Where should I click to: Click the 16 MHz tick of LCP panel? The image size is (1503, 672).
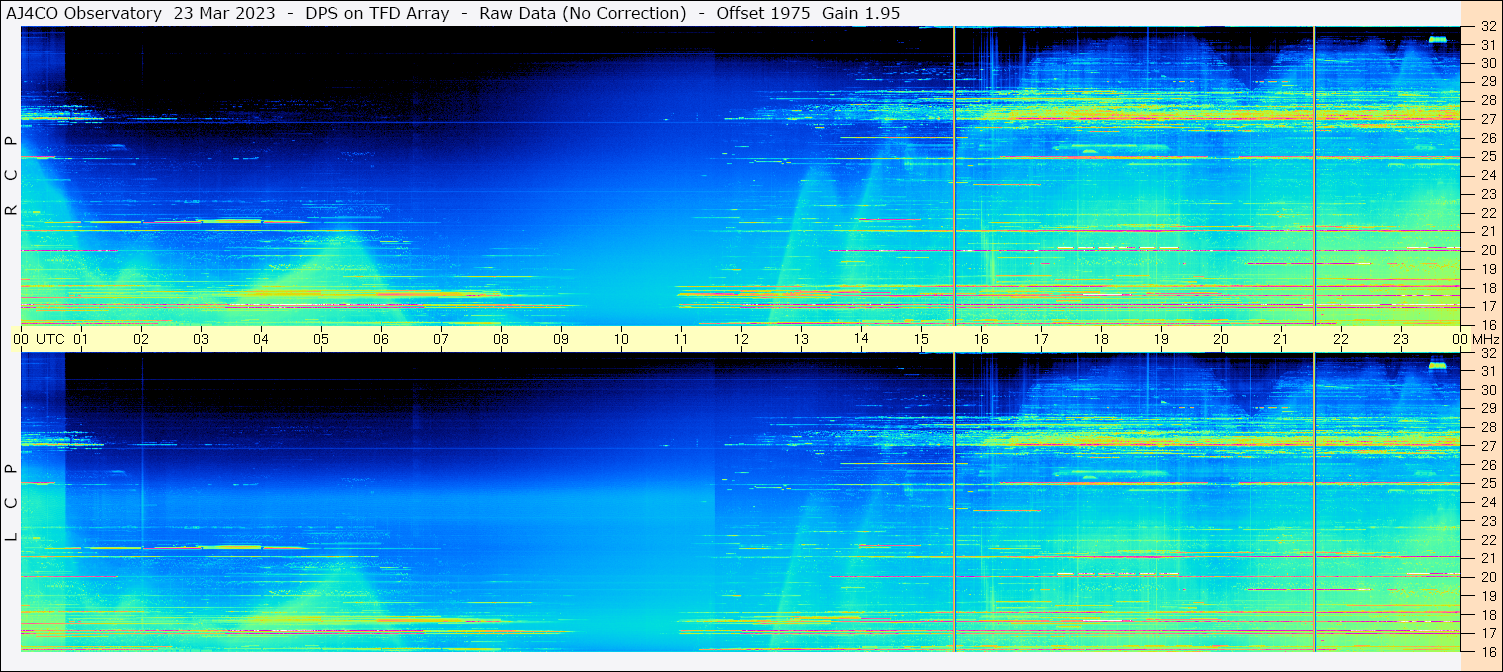[x=1488, y=651]
